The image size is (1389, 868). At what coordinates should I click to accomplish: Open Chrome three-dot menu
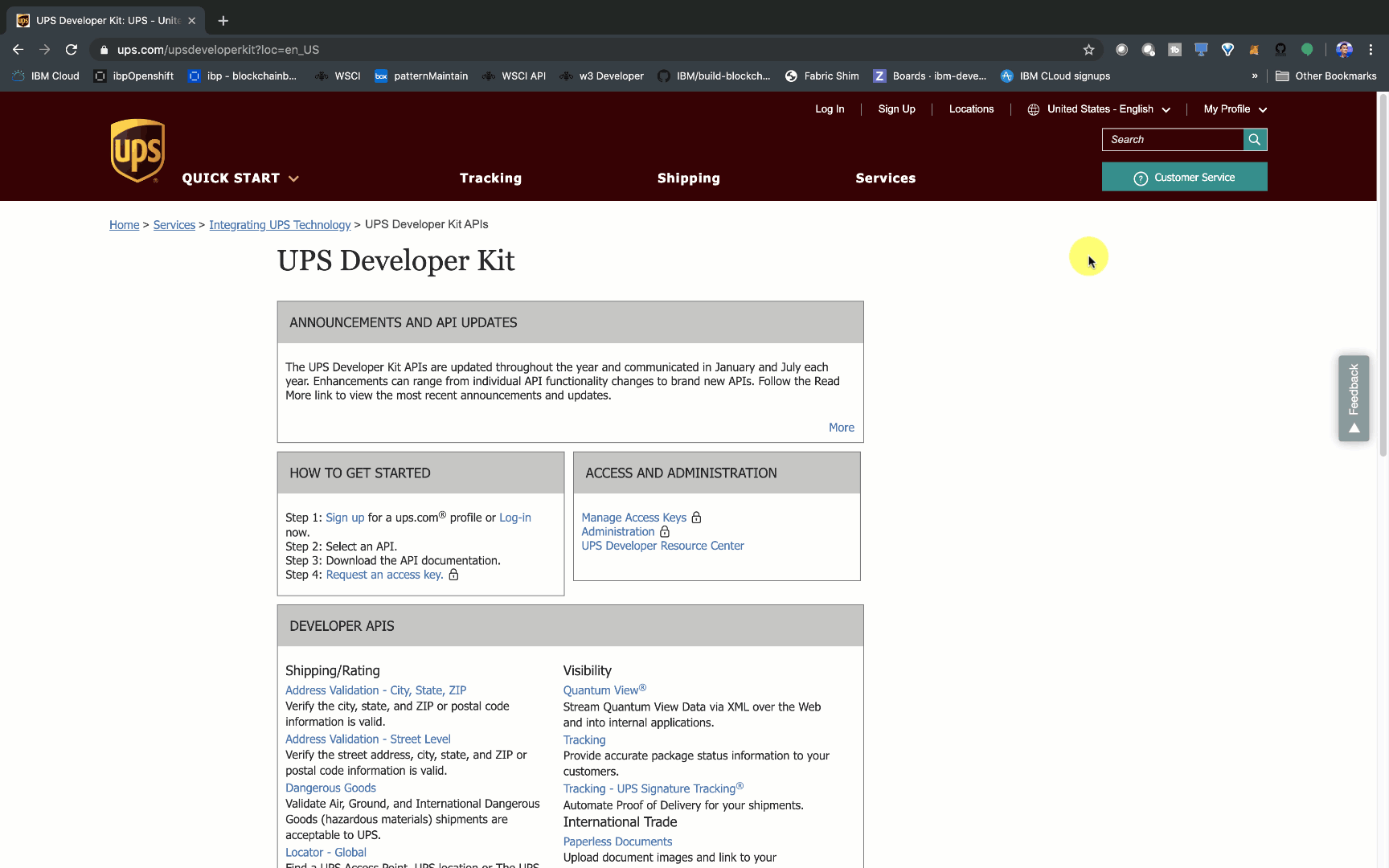coord(1371,50)
